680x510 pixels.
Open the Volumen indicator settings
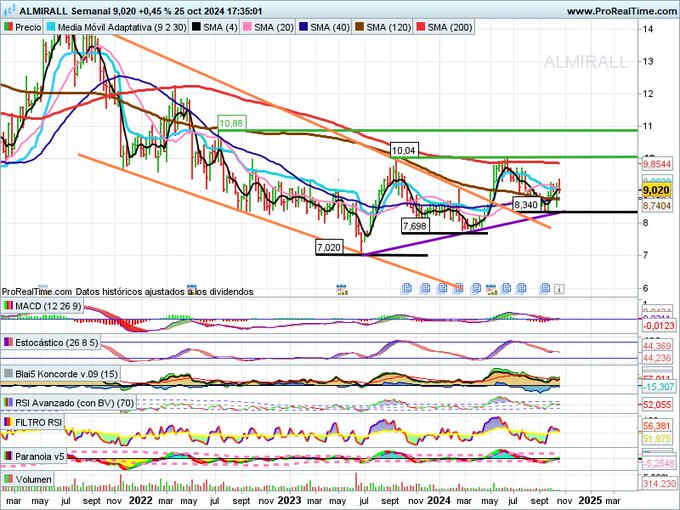pos(27,479)
